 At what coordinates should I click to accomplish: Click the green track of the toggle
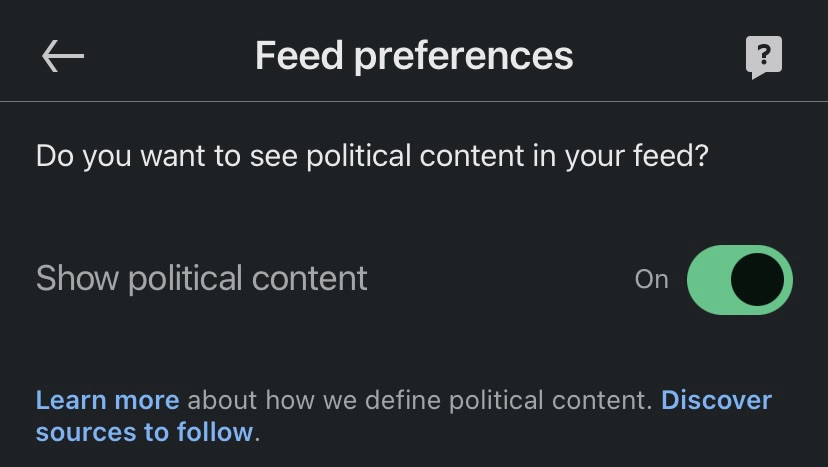(x=708, y=279)
